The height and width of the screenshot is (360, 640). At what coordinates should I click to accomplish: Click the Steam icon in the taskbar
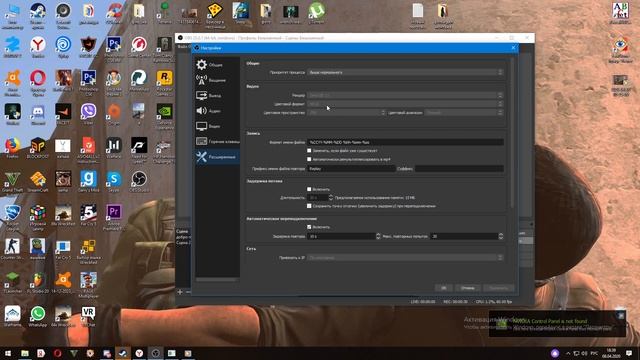point(122,353)
